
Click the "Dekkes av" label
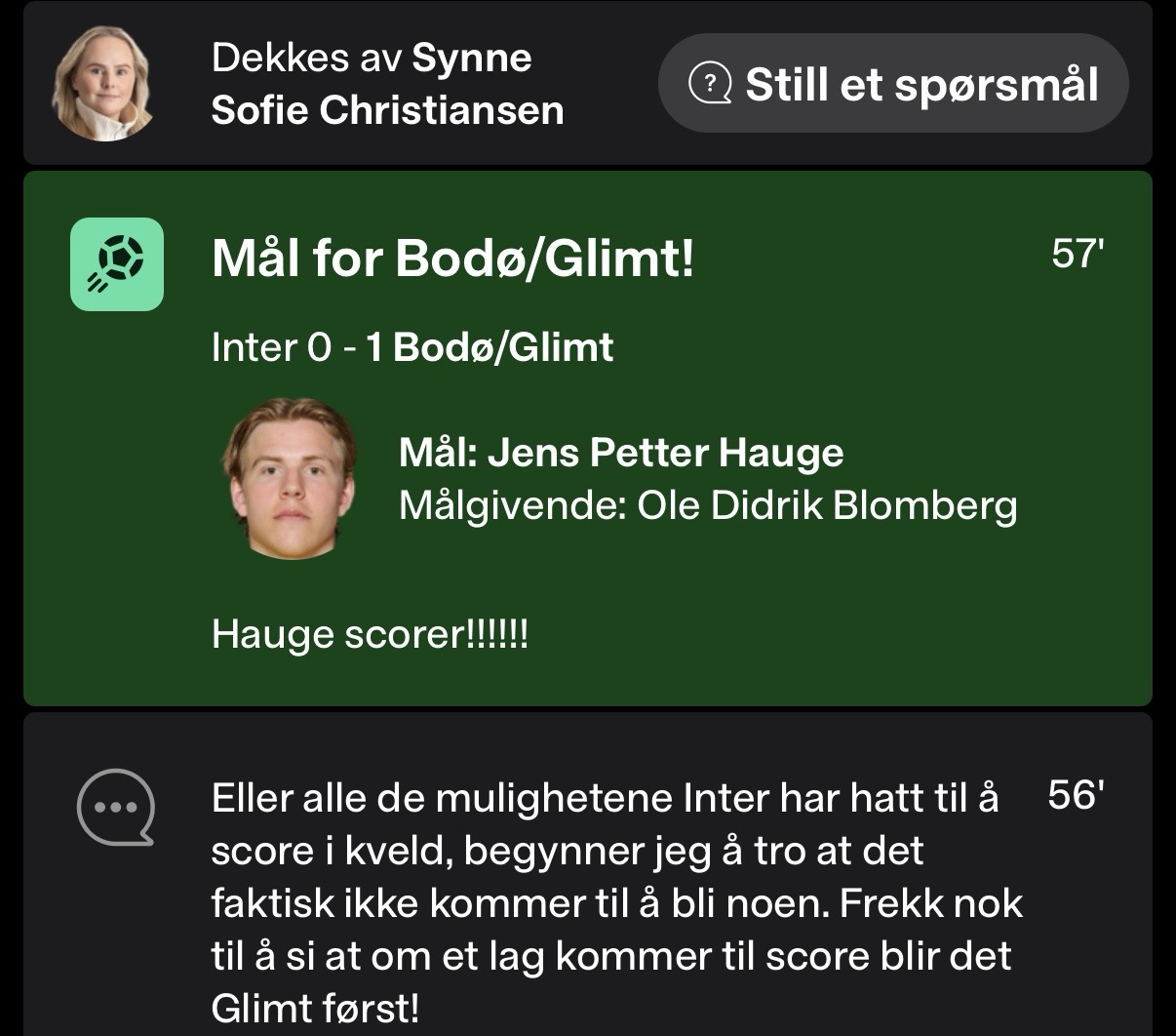pyautogui.click(x=307, y=59)
